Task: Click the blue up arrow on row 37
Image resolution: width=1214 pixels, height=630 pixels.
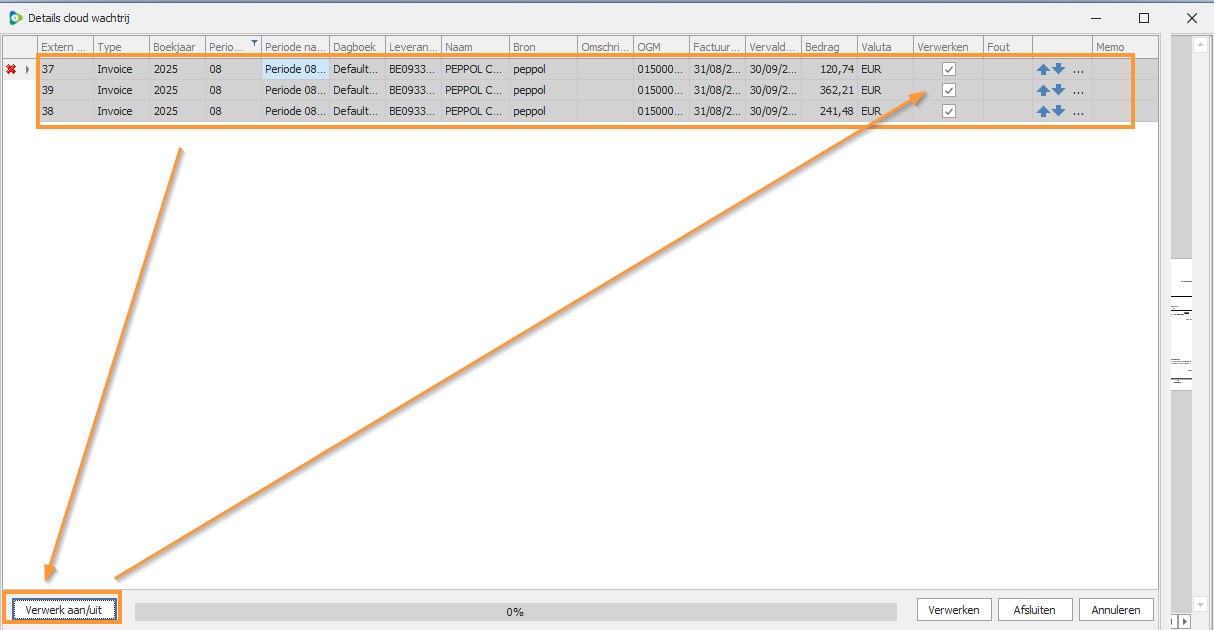Action: coord(1043,69)
